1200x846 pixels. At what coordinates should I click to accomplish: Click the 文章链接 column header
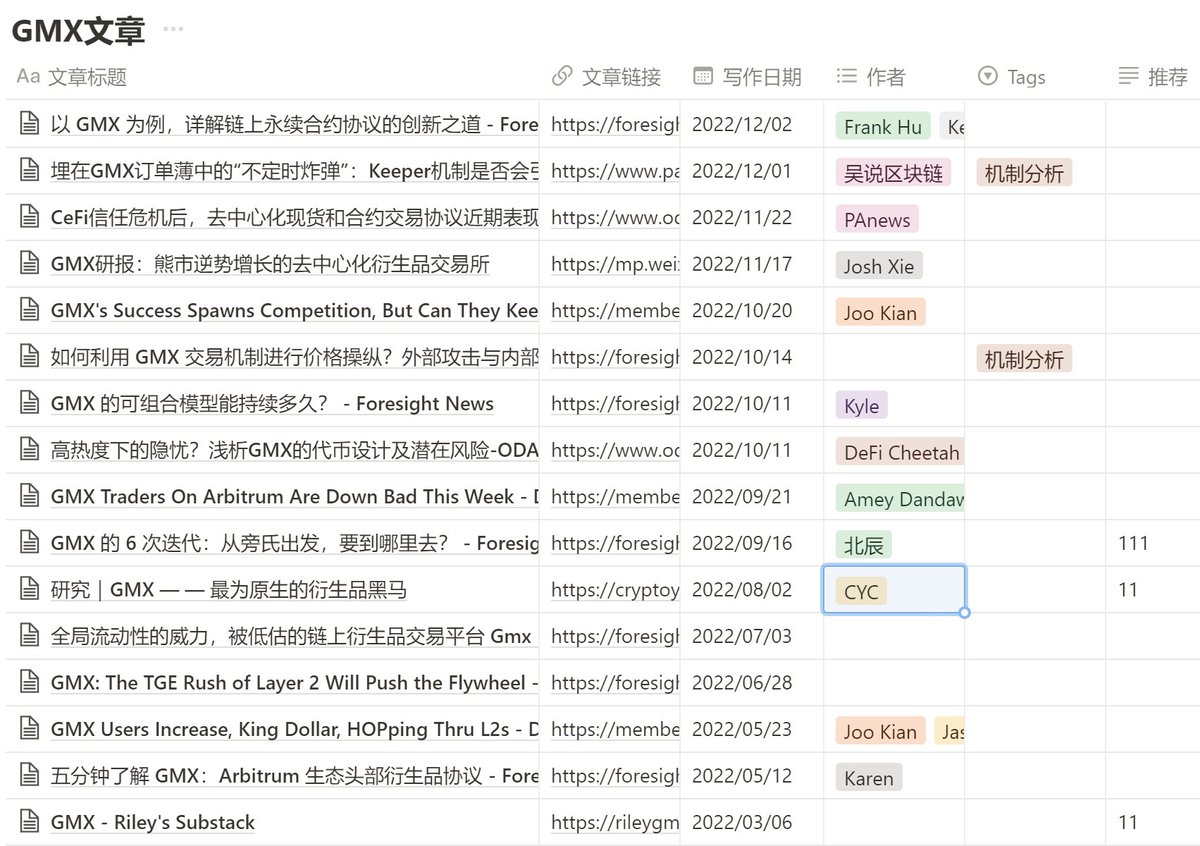coord(607,77)
